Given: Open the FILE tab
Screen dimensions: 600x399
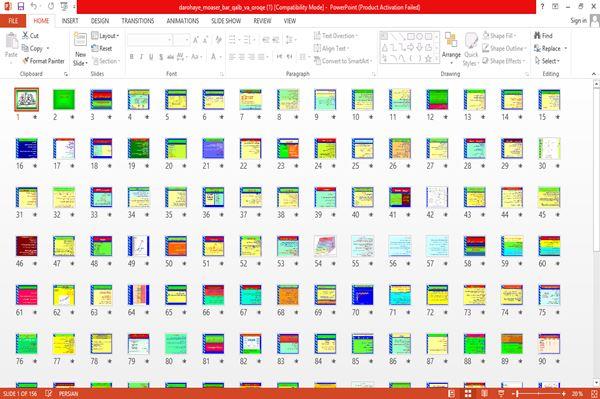Looking at the screenshot, I should [x=13, y=21].
